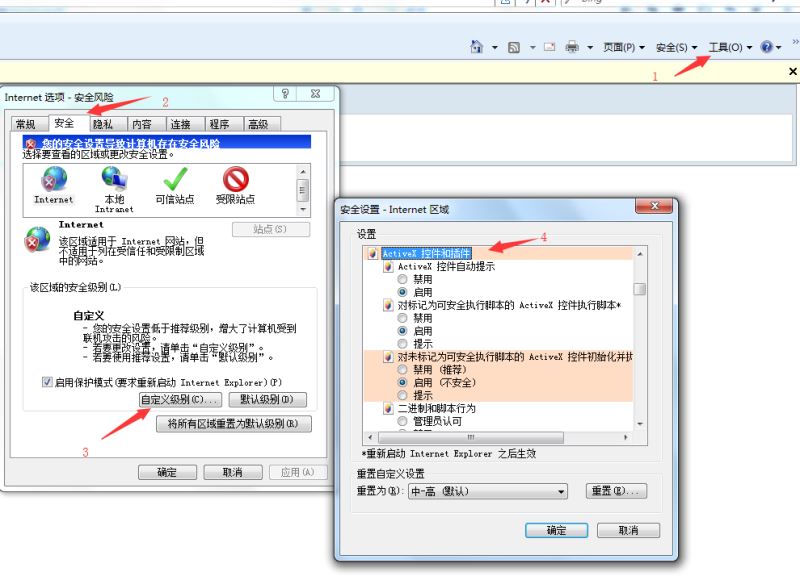Click the 重置(E)... button
The height and width of the screenshot is (576, 800).
pyautogui.click(x=616, y=491)
